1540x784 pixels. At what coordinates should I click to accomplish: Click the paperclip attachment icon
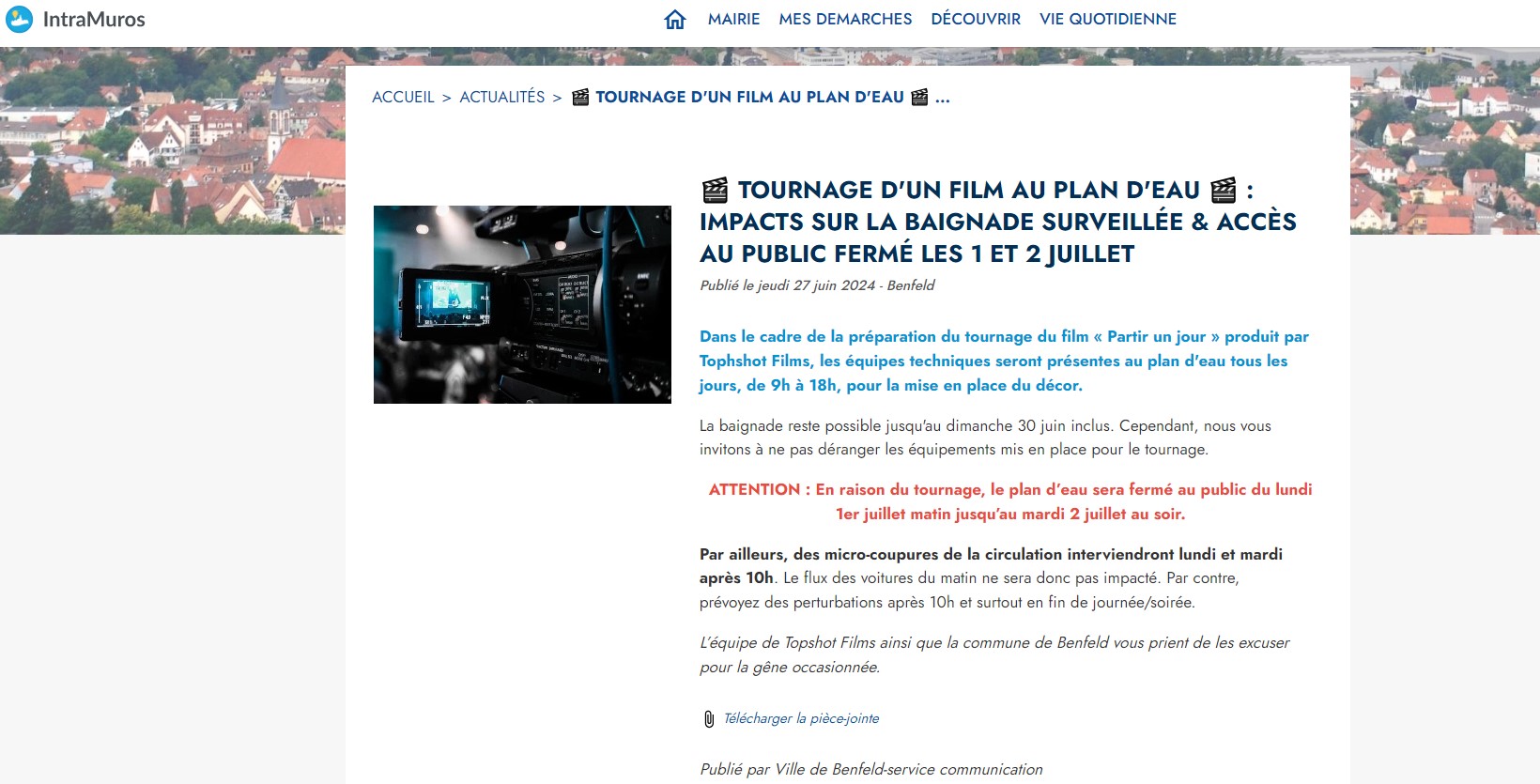(709, 719)
